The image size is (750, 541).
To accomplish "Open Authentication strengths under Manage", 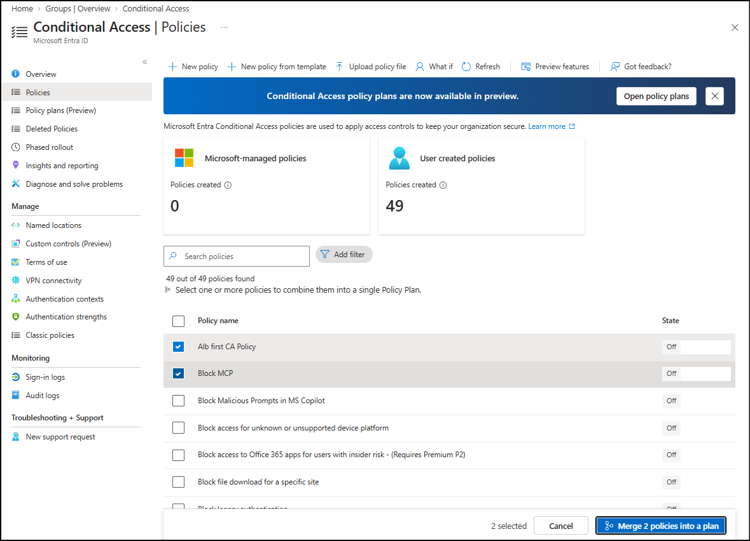I will pos(66,317).
